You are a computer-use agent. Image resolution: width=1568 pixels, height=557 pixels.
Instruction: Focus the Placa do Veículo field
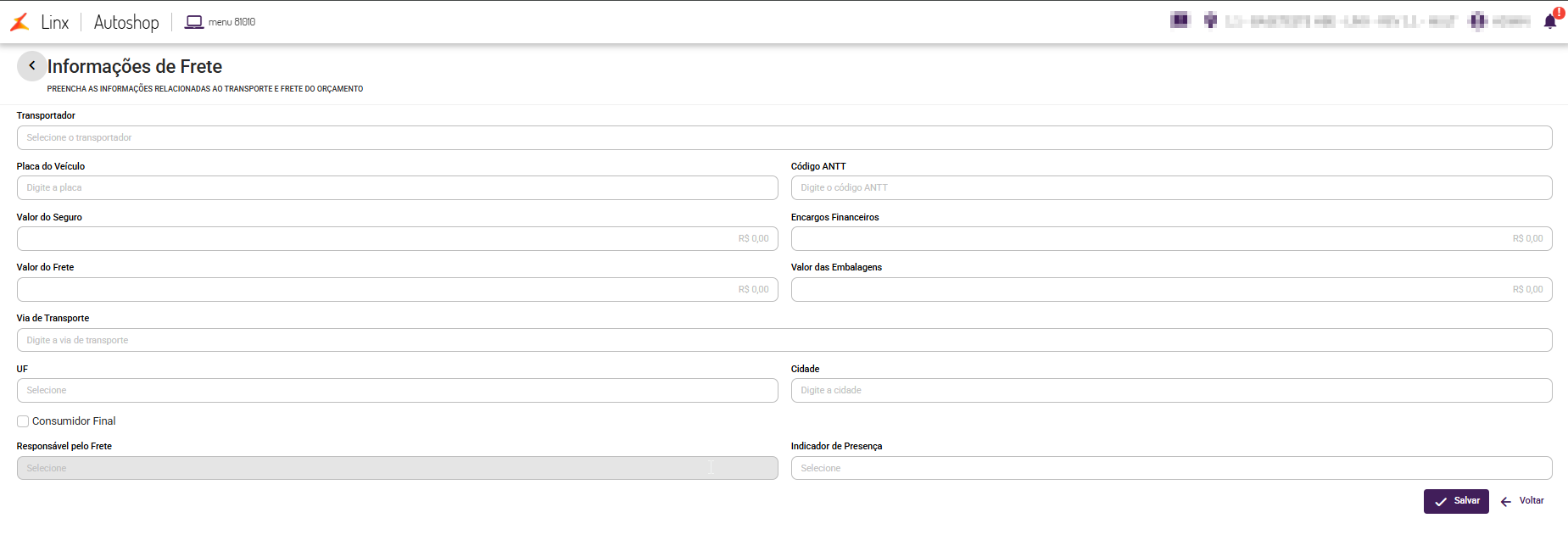pos(397,188)
